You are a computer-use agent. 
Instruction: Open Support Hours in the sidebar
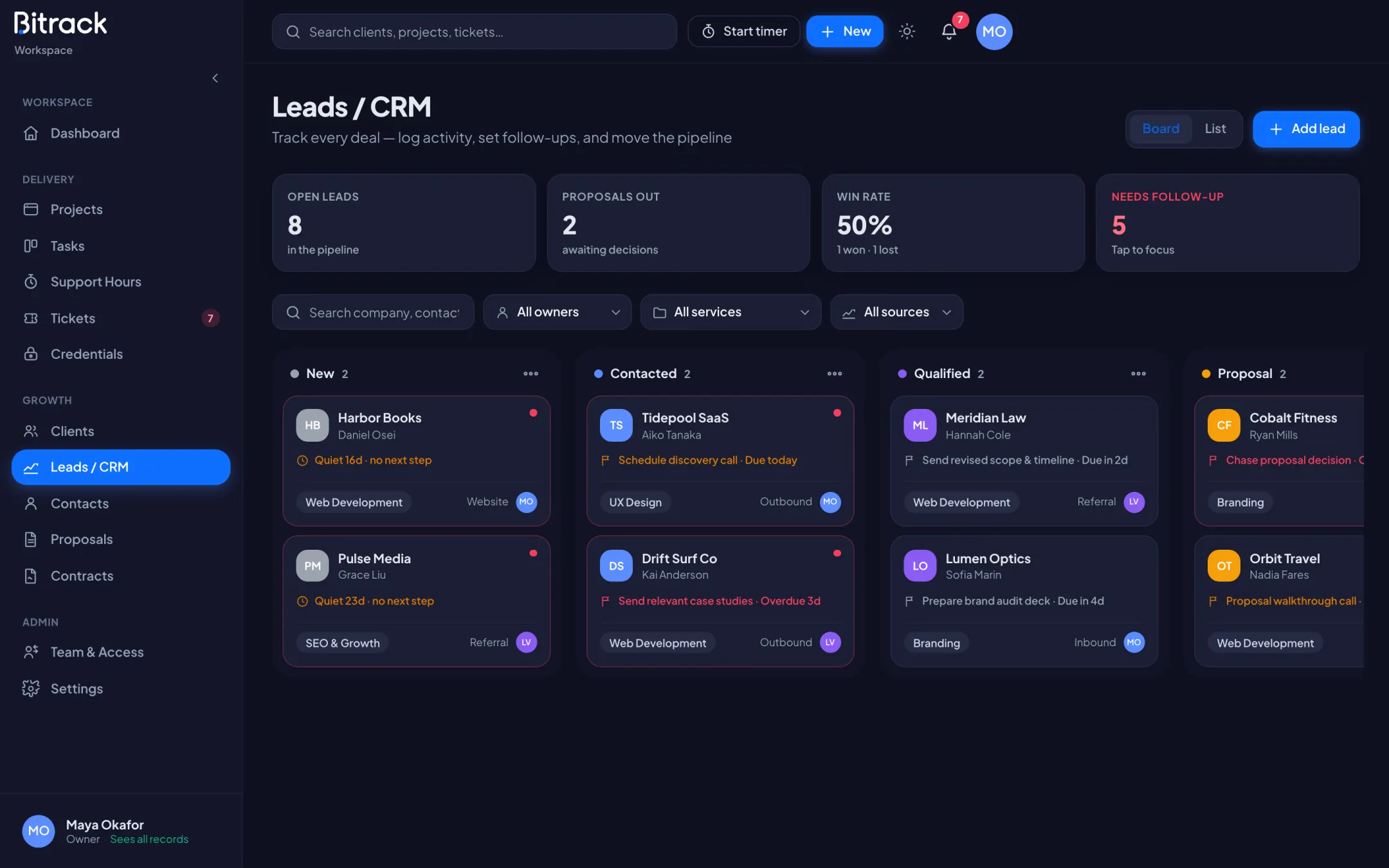tap(121, 282)
